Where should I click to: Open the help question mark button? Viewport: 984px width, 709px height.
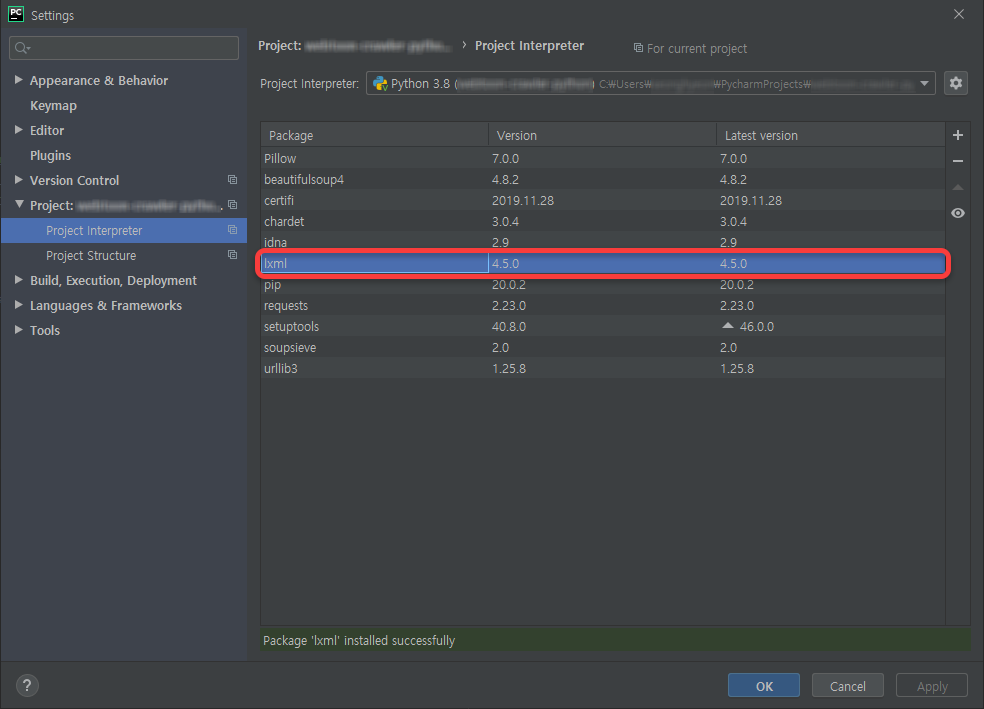click(27, 685)
